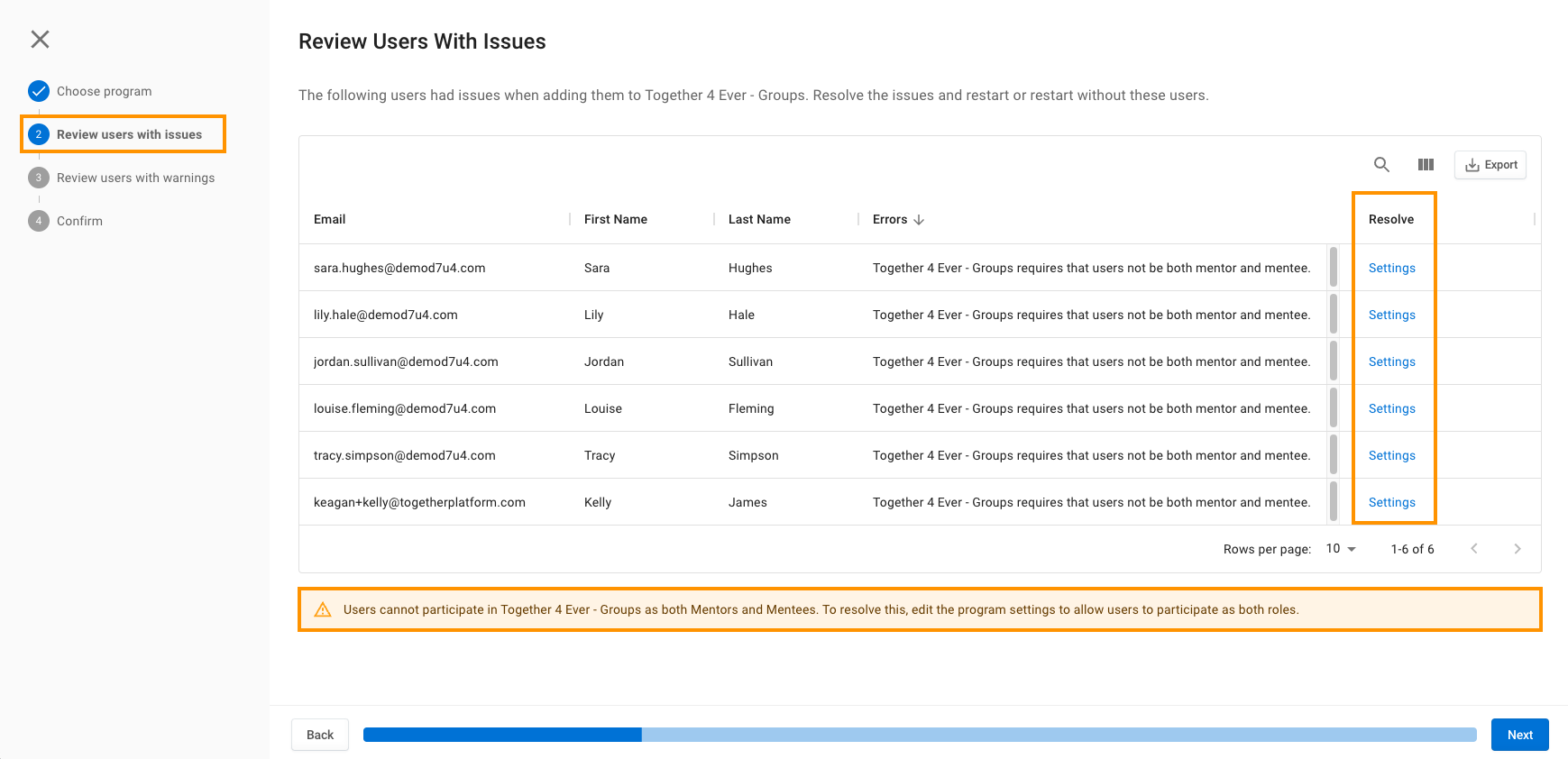The height and width of the screenshot is (759, 1568).
Task: Go to next page chevron
Action: 1518,549
